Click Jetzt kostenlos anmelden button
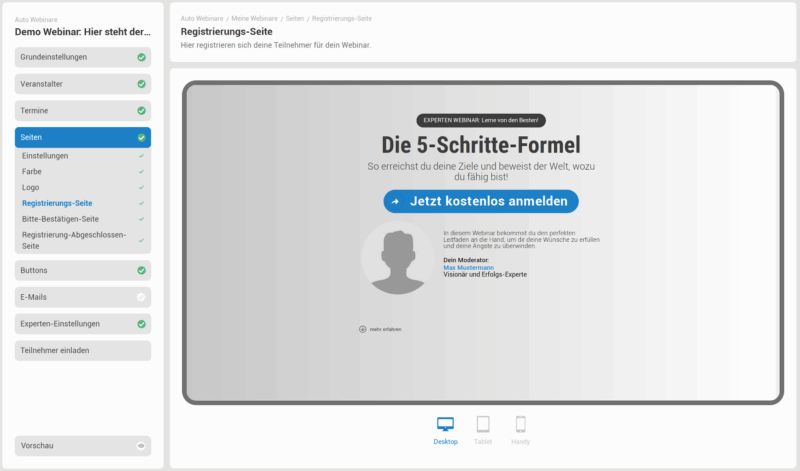Screen dimensions: 800x471 [x=481, y=201]
